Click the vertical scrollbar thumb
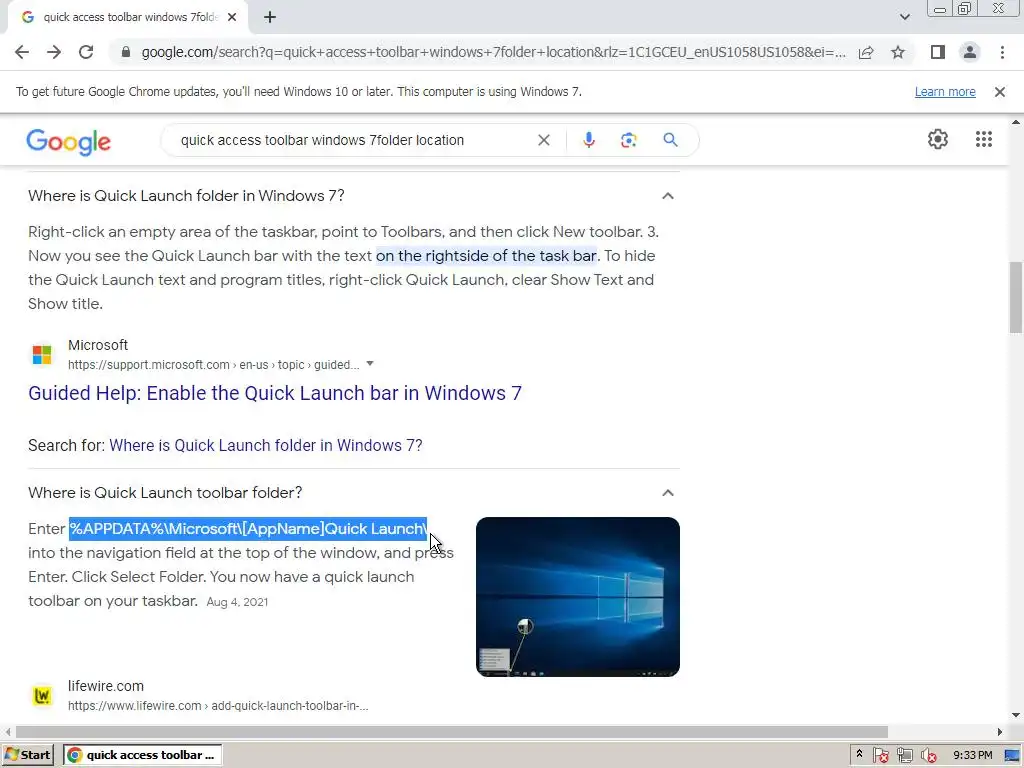Image resolution: width=1024 pixels, height=768 pixels. [1016, 297]
